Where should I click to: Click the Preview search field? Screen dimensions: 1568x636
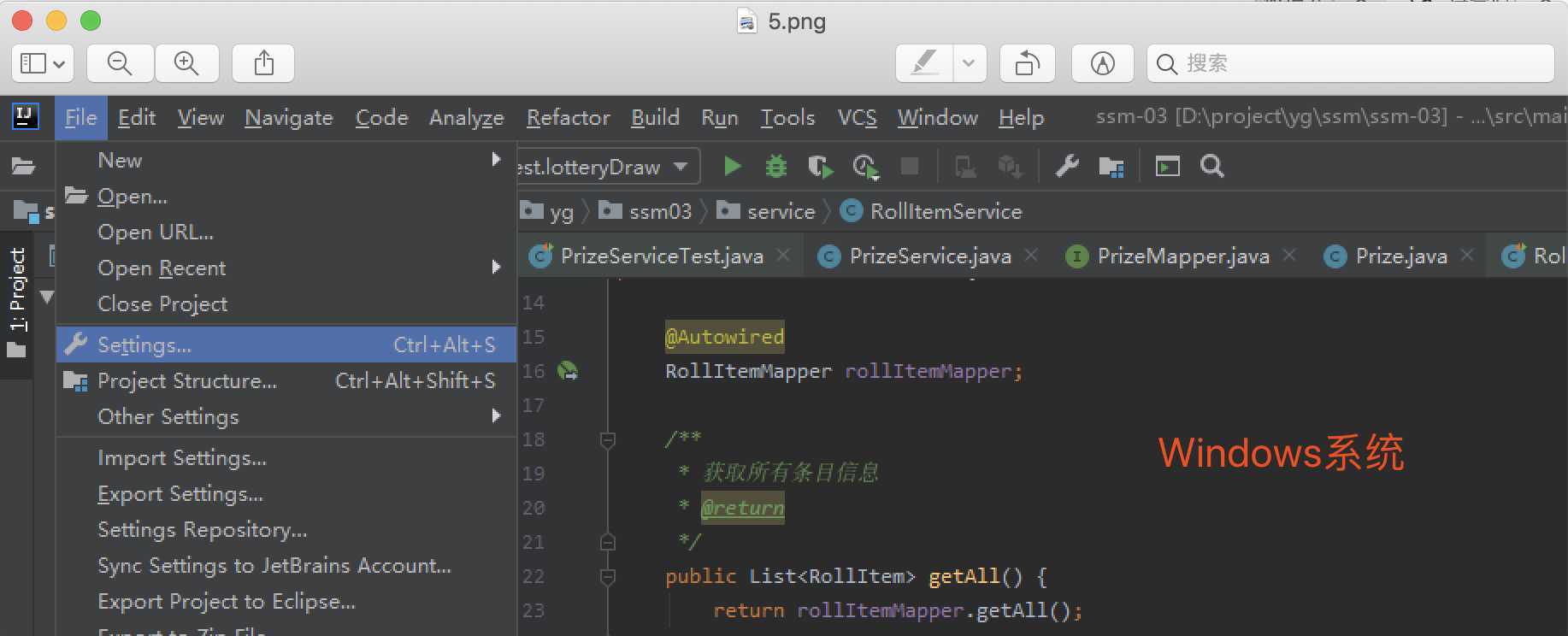click(1351, 63)
